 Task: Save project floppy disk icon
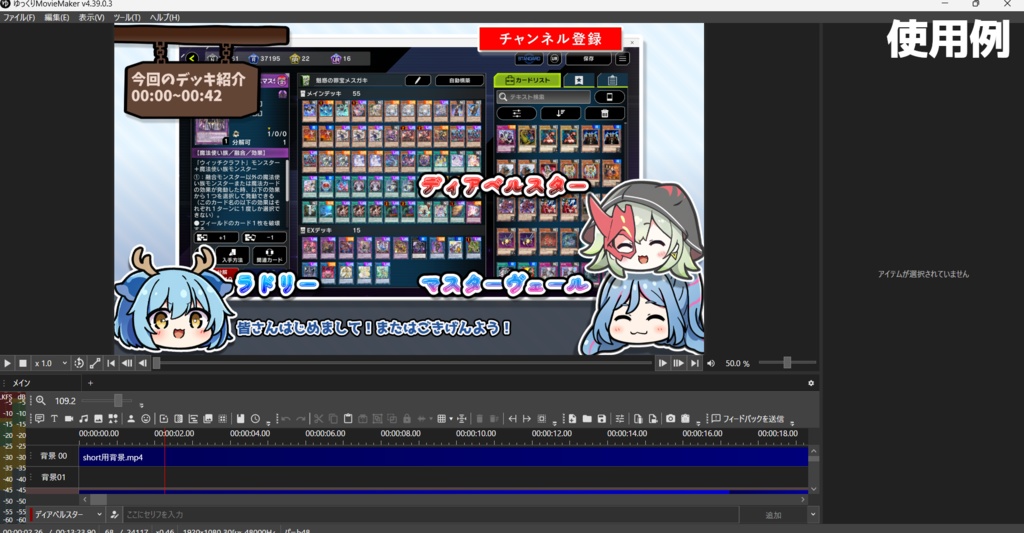[x=601, y=419]
